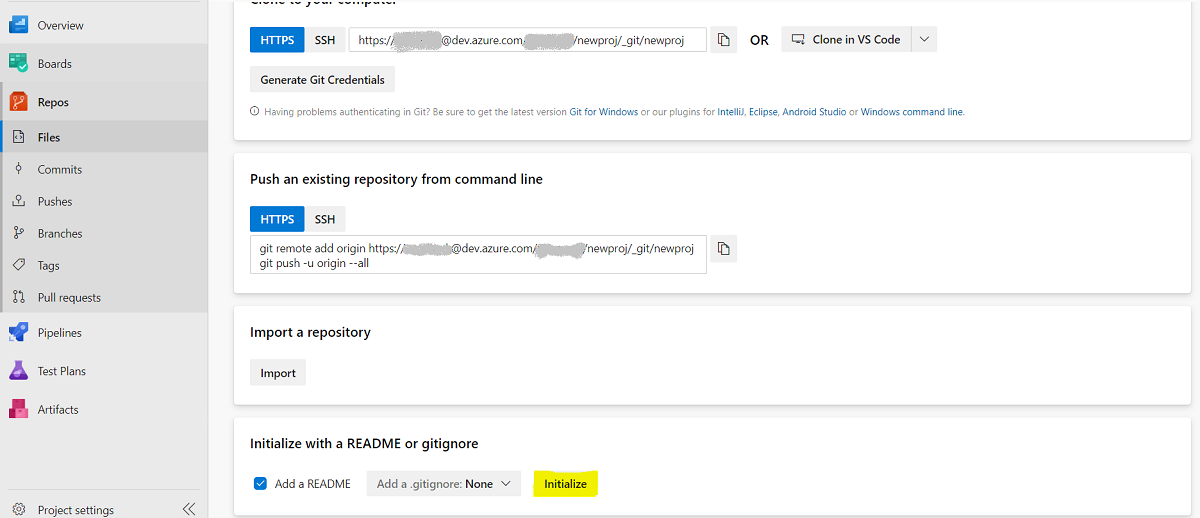
Task: Open the Pipelines rocket icon
Action: point(18,333)
